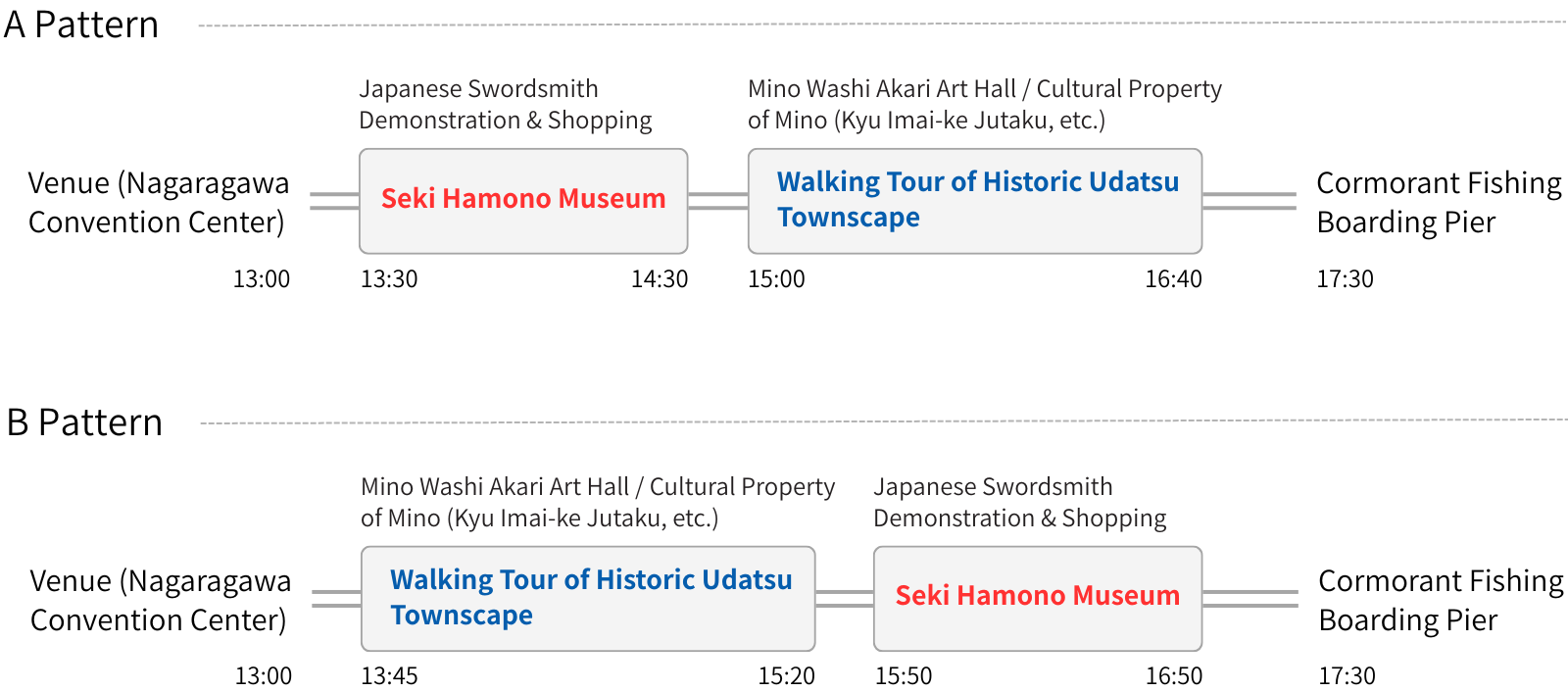This screenshot has height=692, width=1568.
Task: Click the Swordsmith Demonstration caption in A Pattern
Action: tap(505, 105)
